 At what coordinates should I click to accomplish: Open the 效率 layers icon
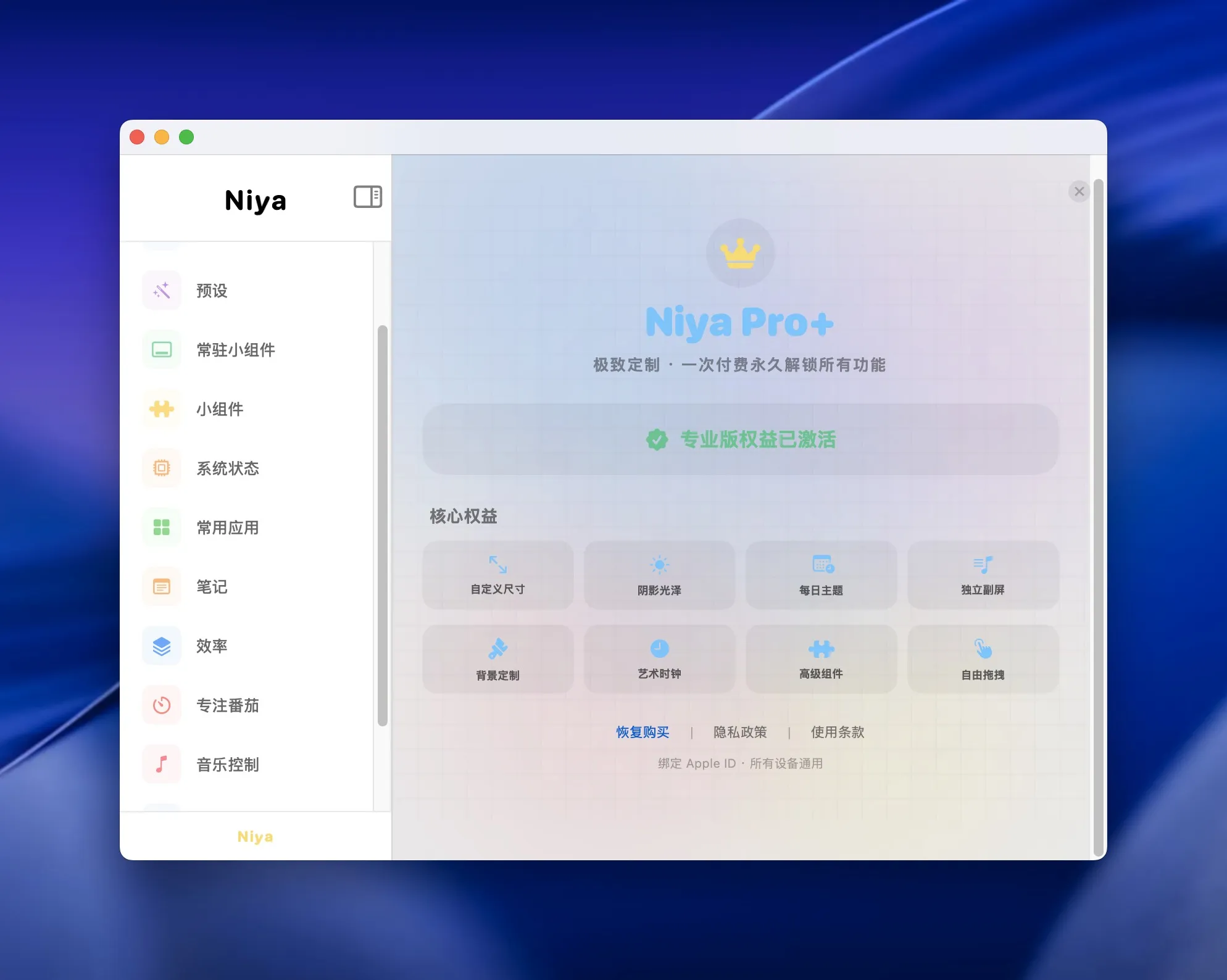[x=162, y=646]
